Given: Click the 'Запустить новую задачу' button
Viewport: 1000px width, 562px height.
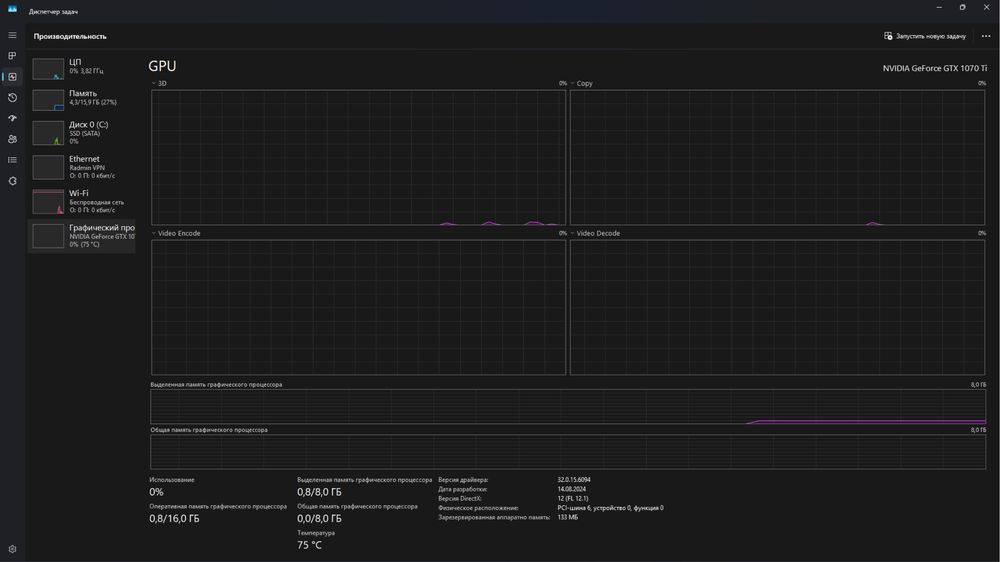Looking at the screenshot, I should 925,36.
